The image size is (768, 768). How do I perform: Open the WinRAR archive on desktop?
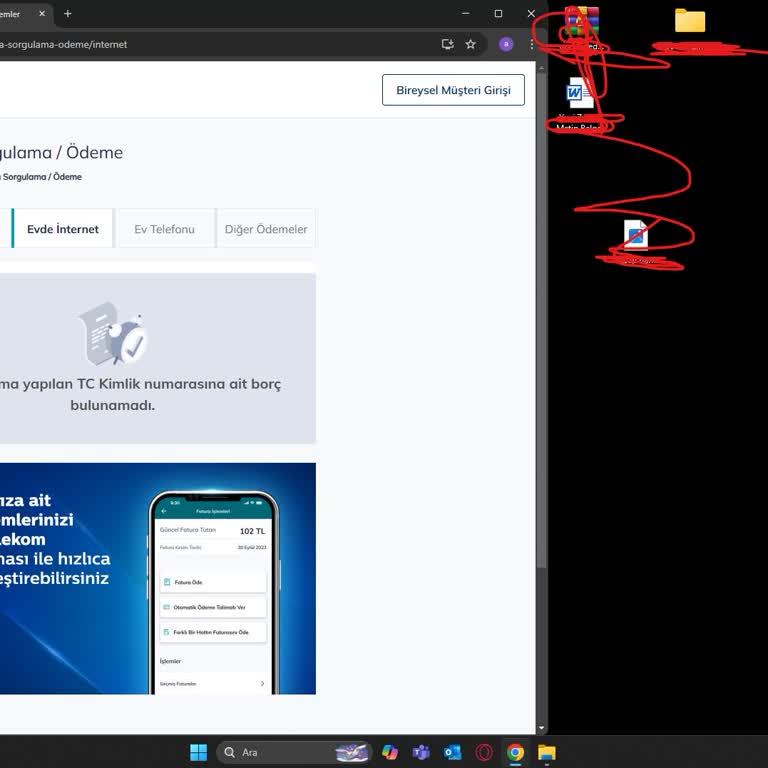(x=581, y=22)
